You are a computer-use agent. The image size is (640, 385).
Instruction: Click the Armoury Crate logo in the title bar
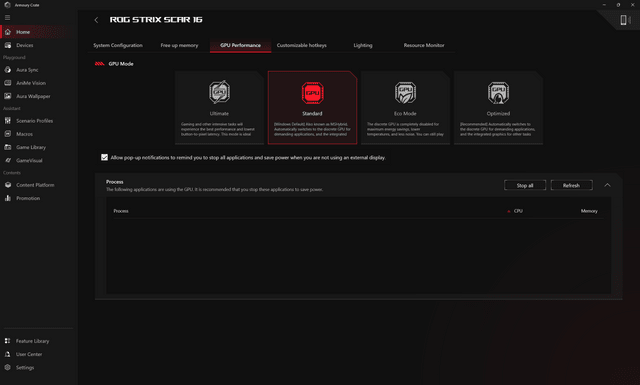click(x=7, y=5)
